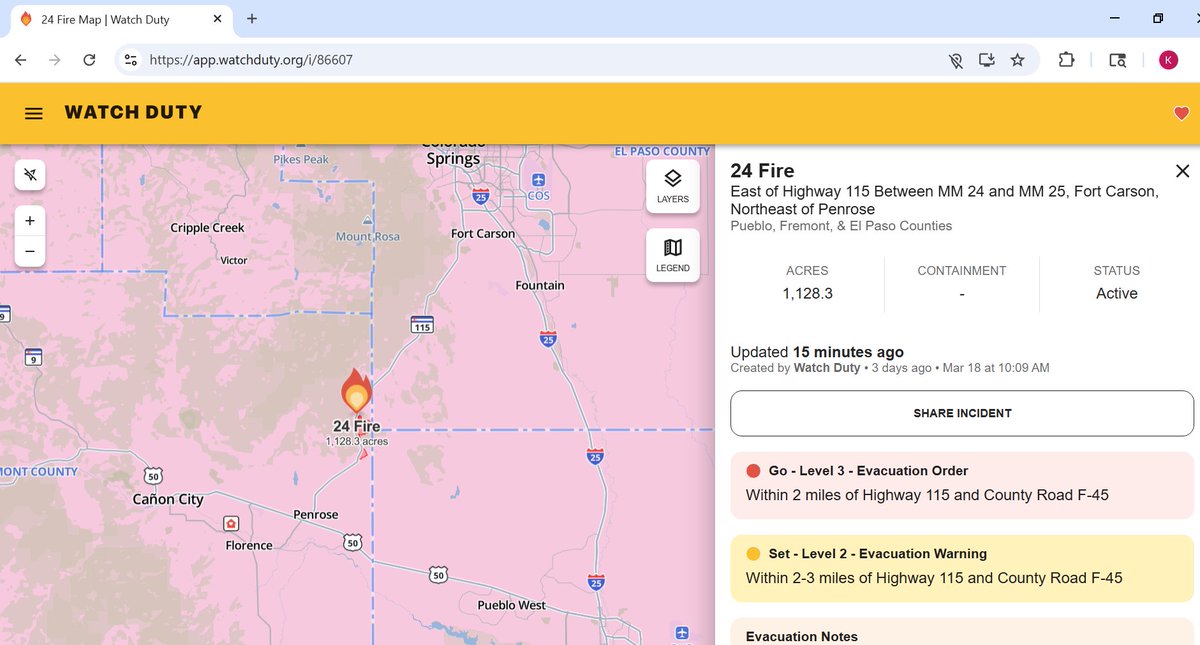
Task: Click the Fountain map label
Action: point(540,286)
